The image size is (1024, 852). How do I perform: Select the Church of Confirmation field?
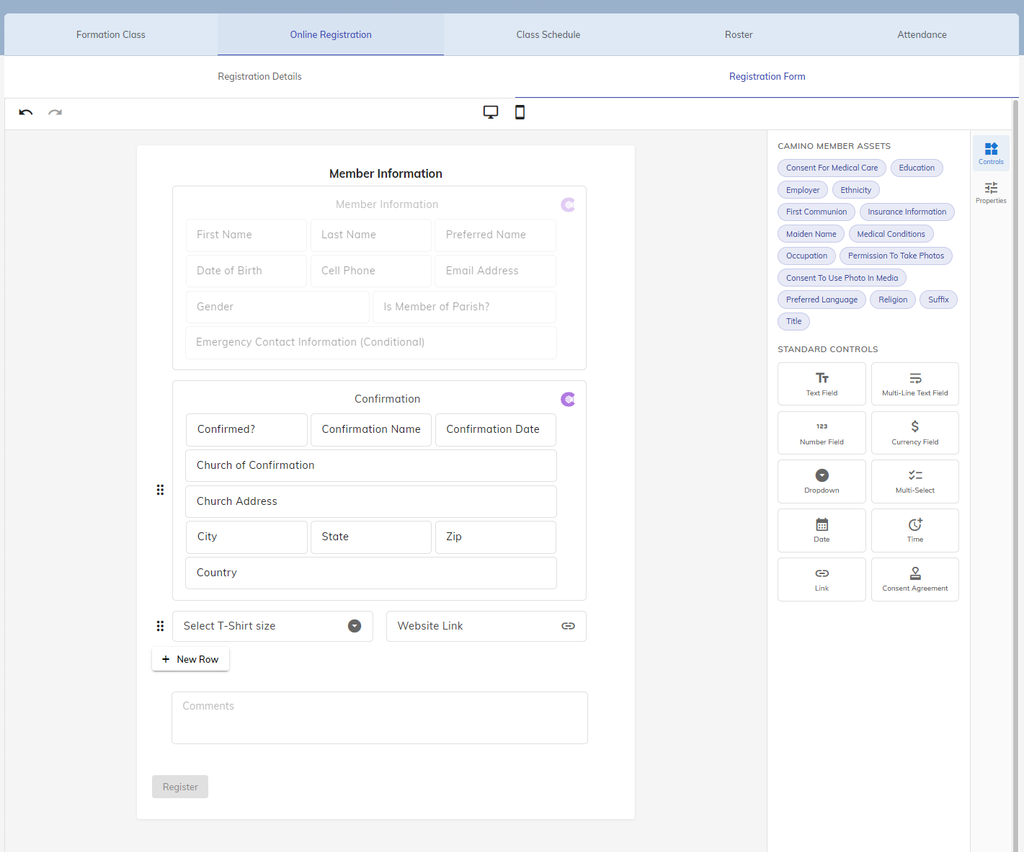[x=371, y=465]
